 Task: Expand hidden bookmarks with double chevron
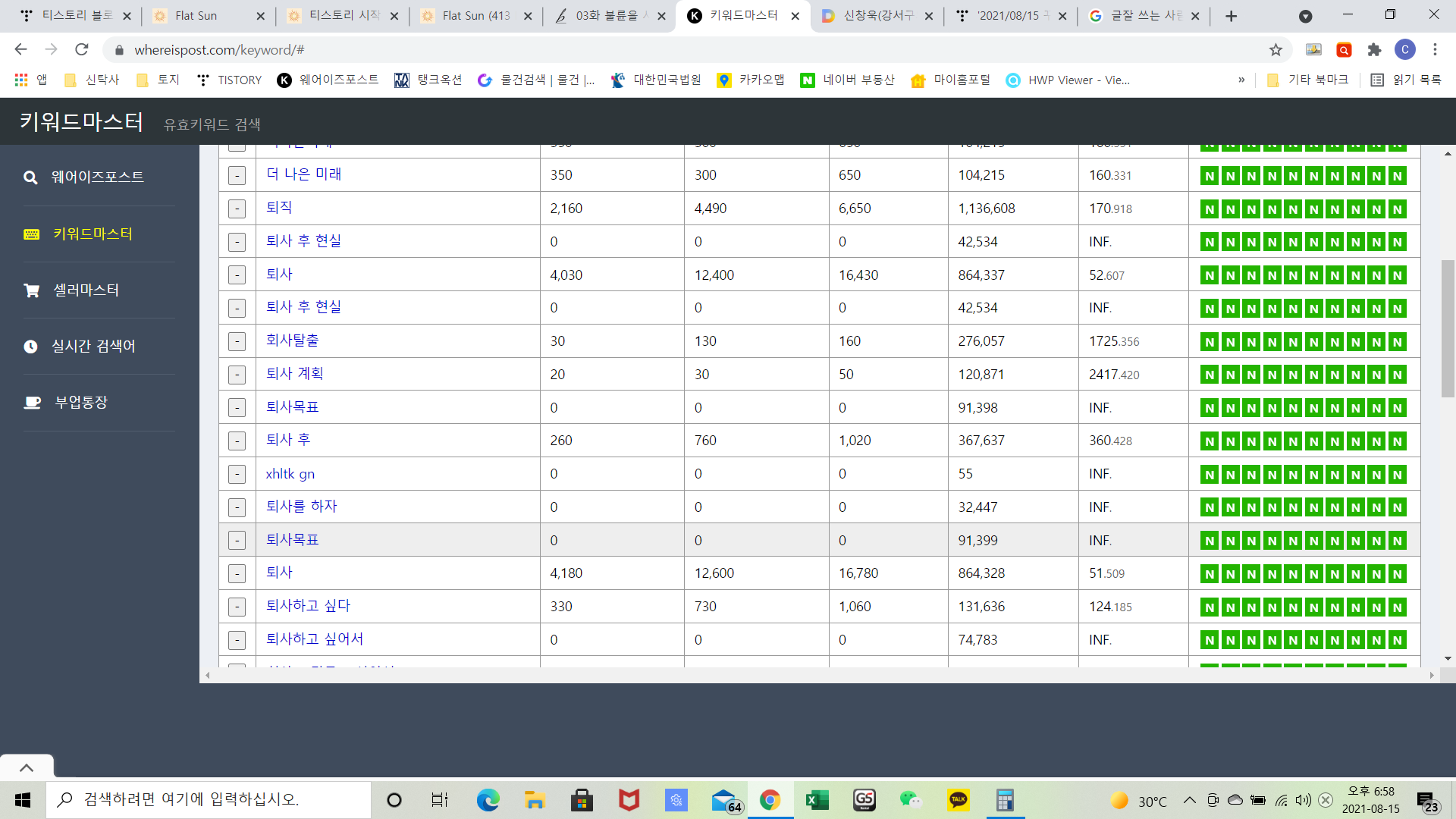1241,80
